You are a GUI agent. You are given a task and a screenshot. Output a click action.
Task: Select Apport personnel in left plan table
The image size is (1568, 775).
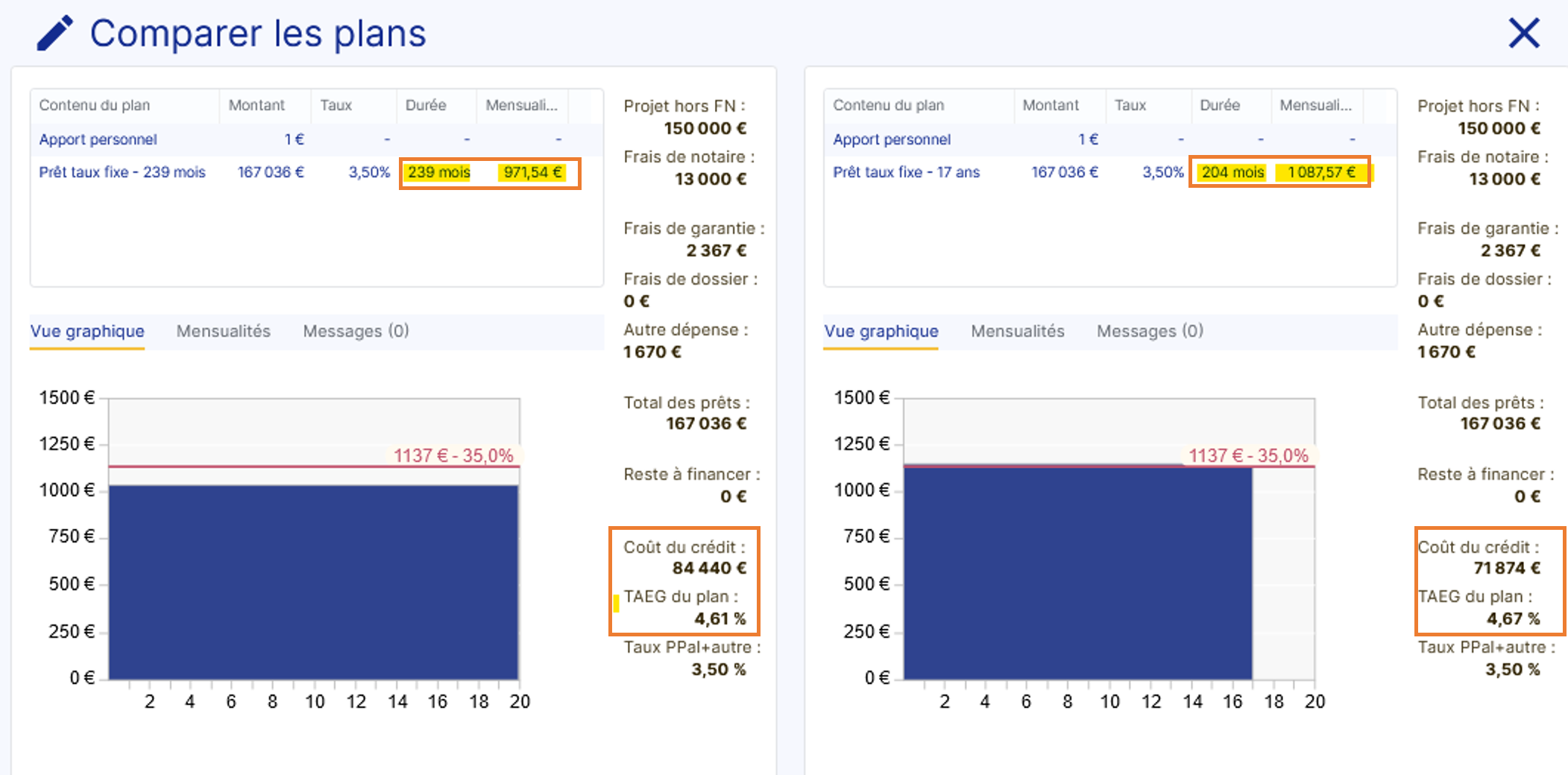(x=98, y=139)
